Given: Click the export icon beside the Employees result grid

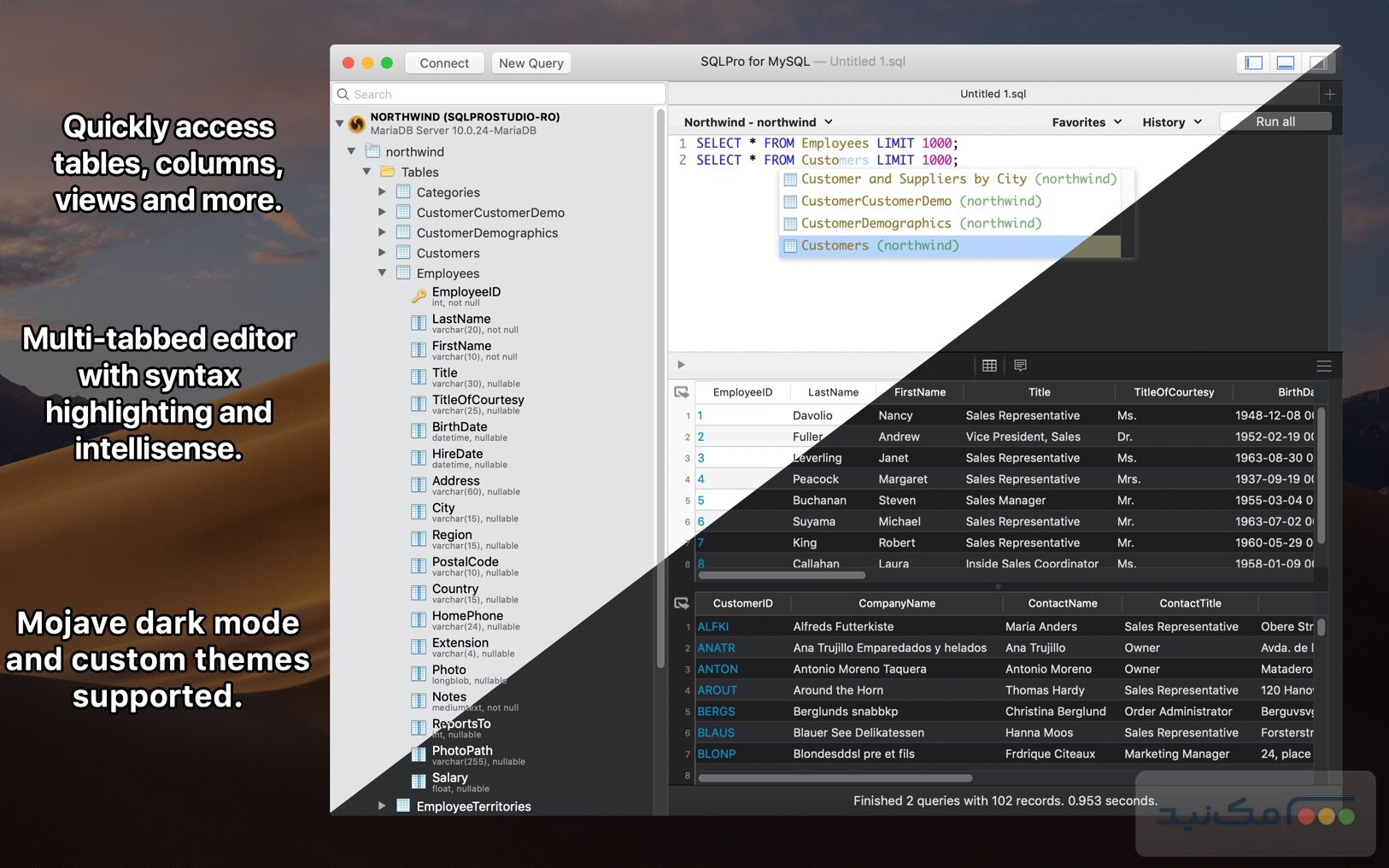Looking at the screenshot, I should (682, 391).
